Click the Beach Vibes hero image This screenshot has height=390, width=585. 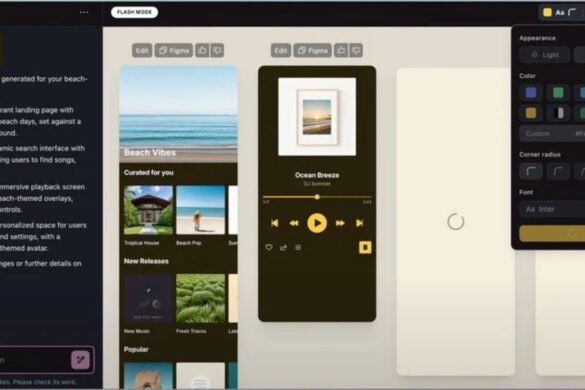178,115
